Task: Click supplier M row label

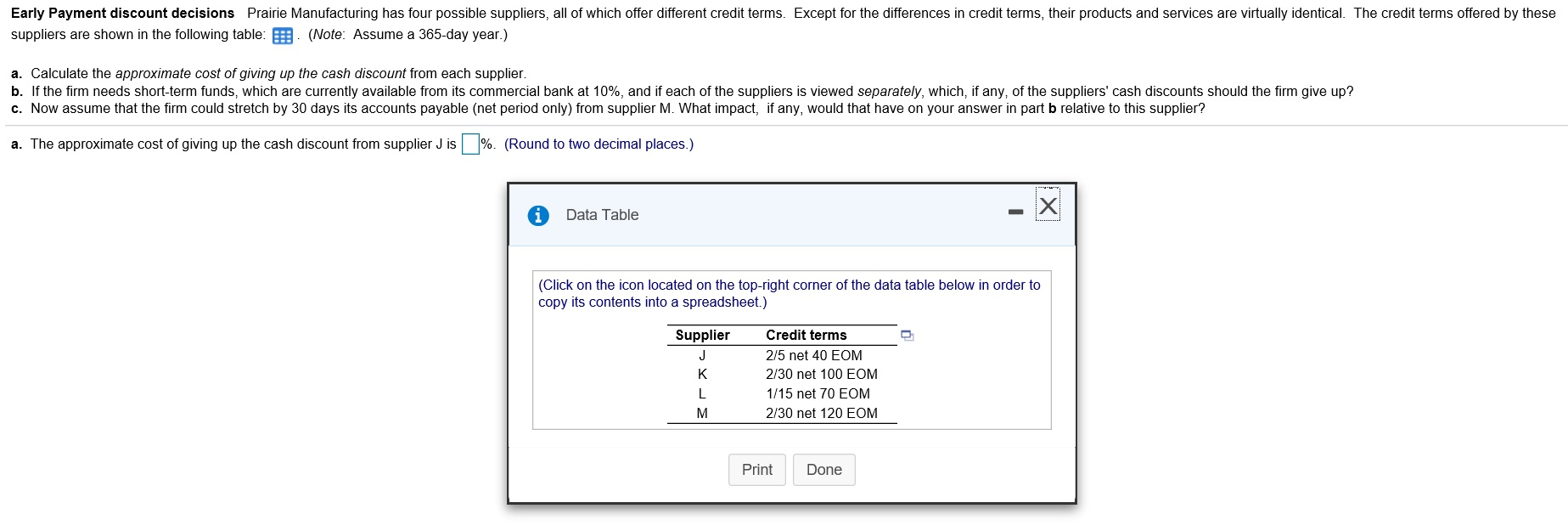Action: coord(702,413)
